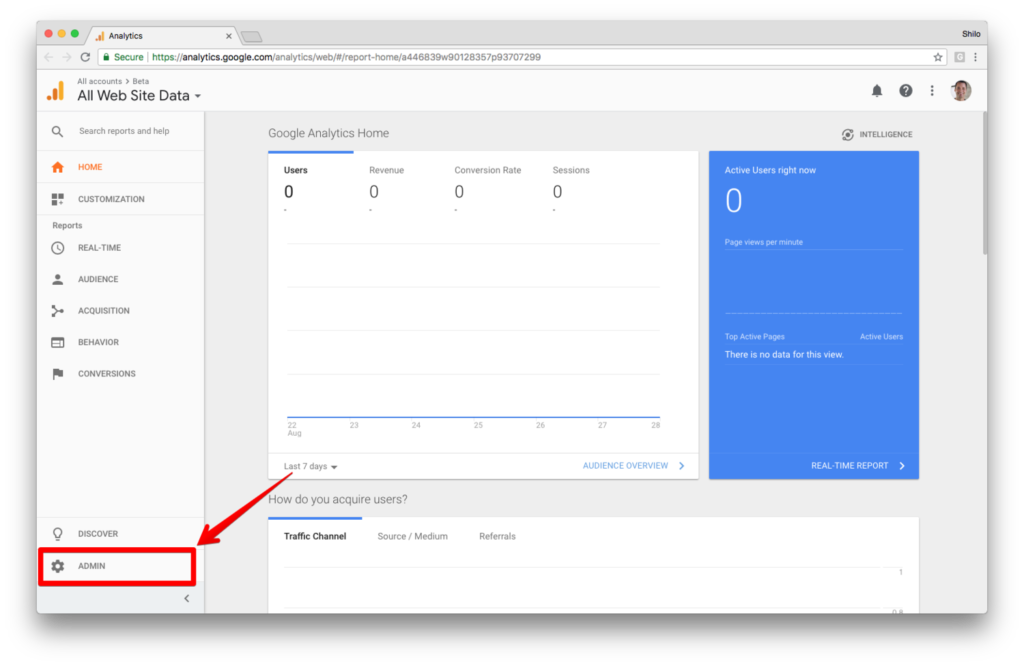The image size is (1024, 666).
Task: Open the Audience Overview link
Action: (633, 466)
